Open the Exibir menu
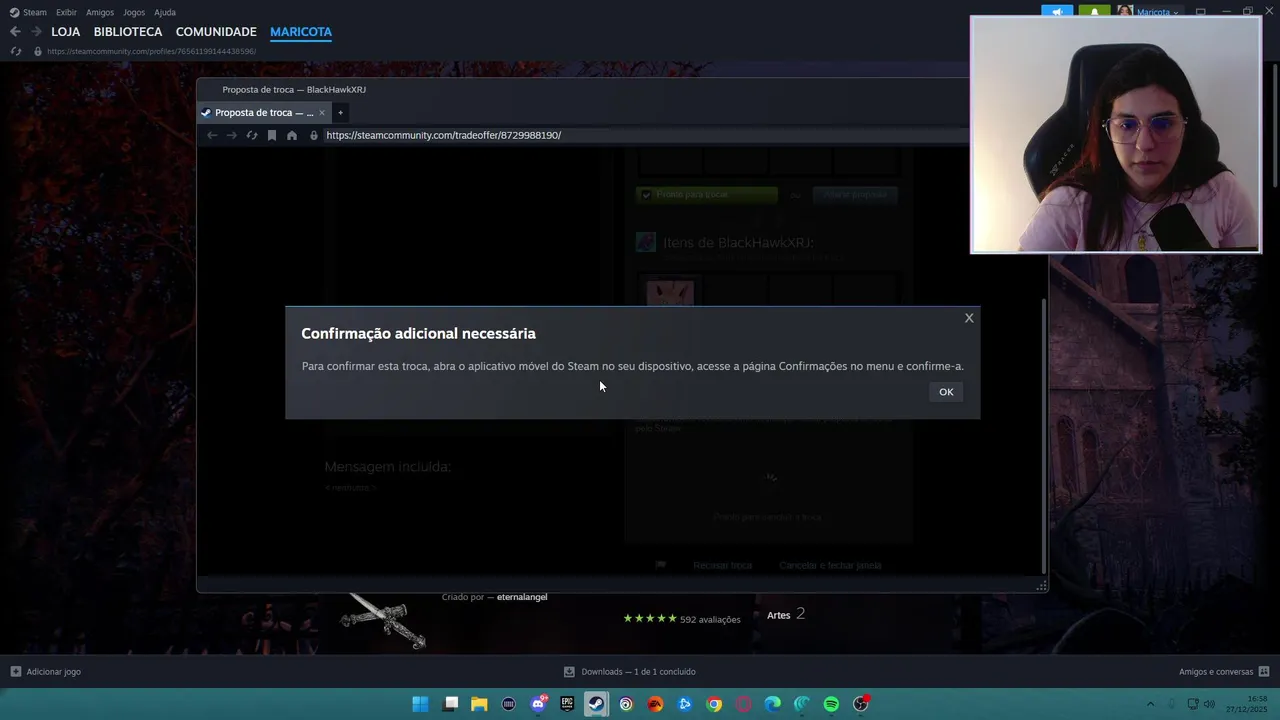 tap(66, 12)
